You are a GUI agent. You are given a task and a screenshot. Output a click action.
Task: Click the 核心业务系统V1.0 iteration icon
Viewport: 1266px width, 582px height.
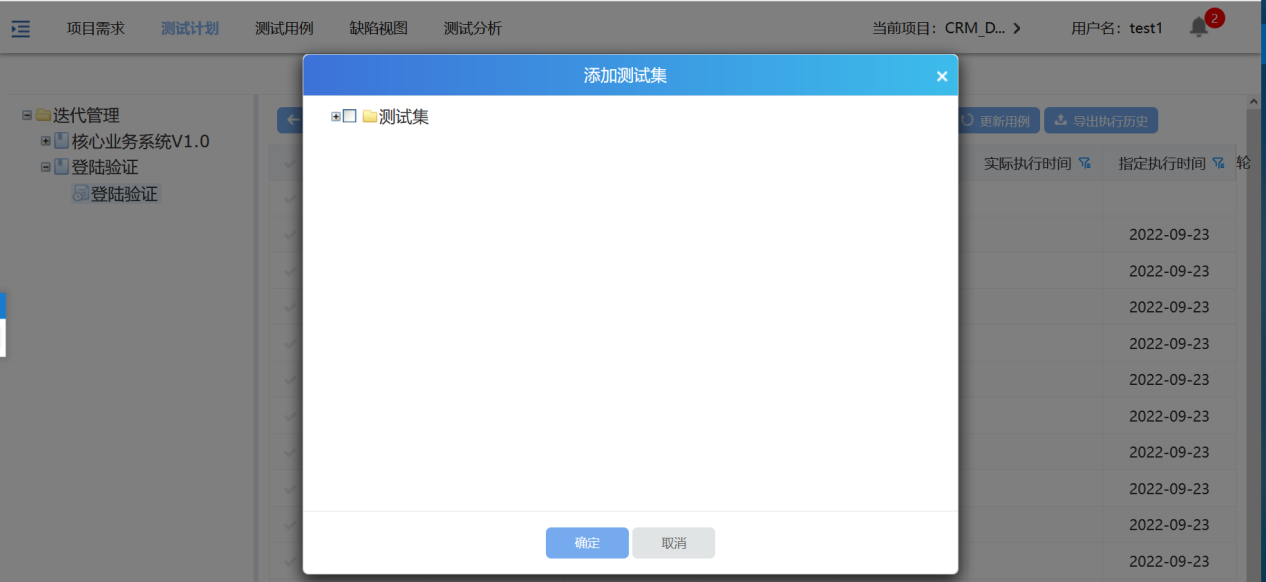(x=62, y=141)
